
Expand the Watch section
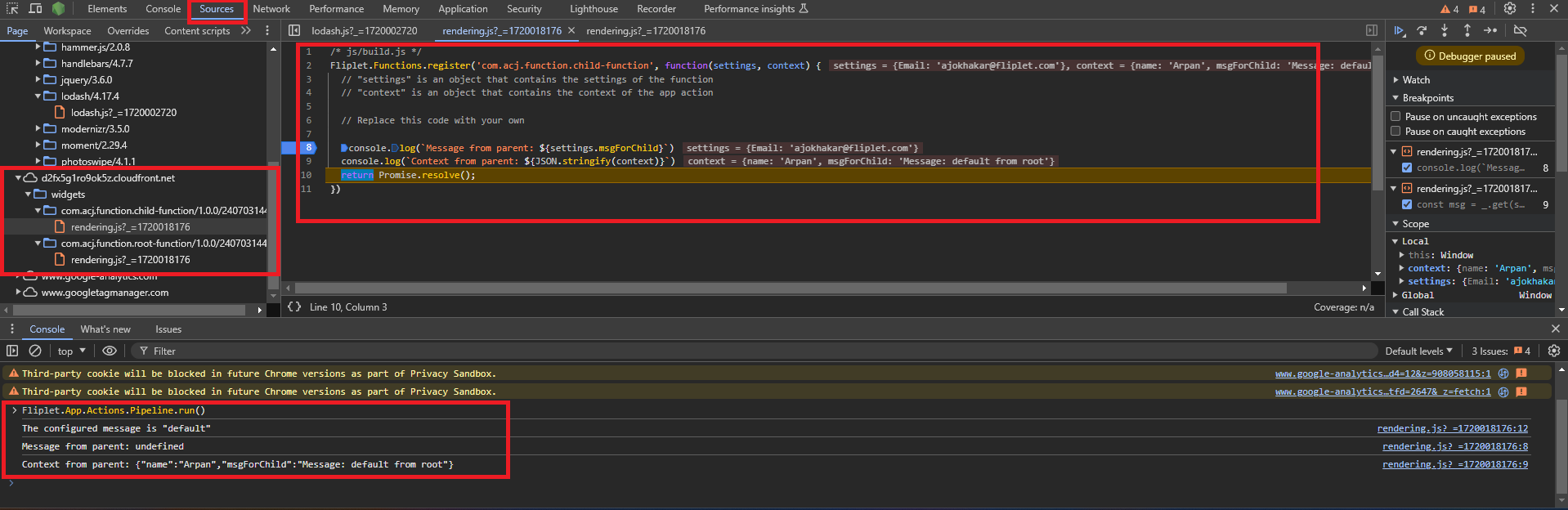[x=1396, y=80]
